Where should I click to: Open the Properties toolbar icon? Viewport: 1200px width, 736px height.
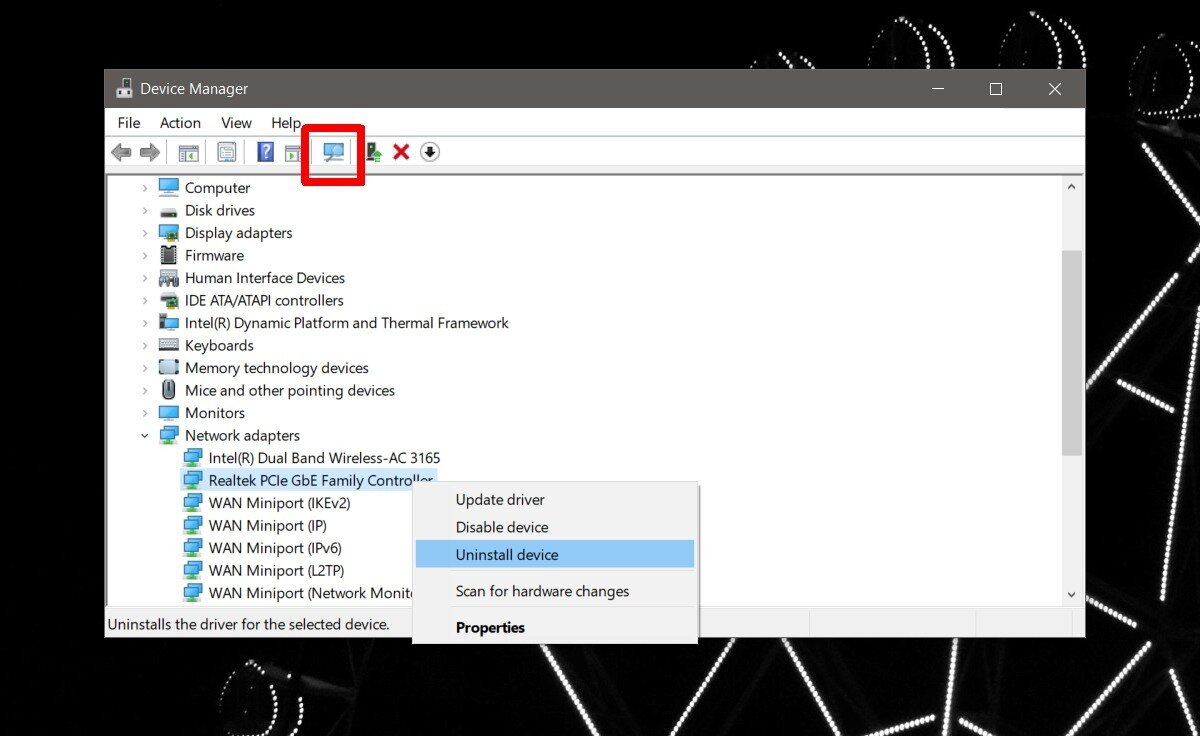point(227,152)
